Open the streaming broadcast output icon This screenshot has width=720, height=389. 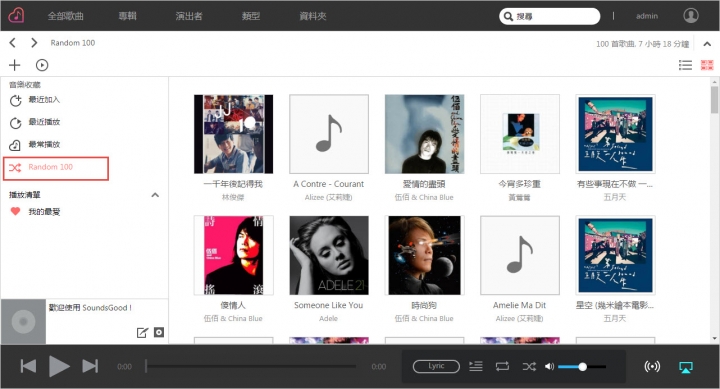pyautogui.click(x=652, y=366)
